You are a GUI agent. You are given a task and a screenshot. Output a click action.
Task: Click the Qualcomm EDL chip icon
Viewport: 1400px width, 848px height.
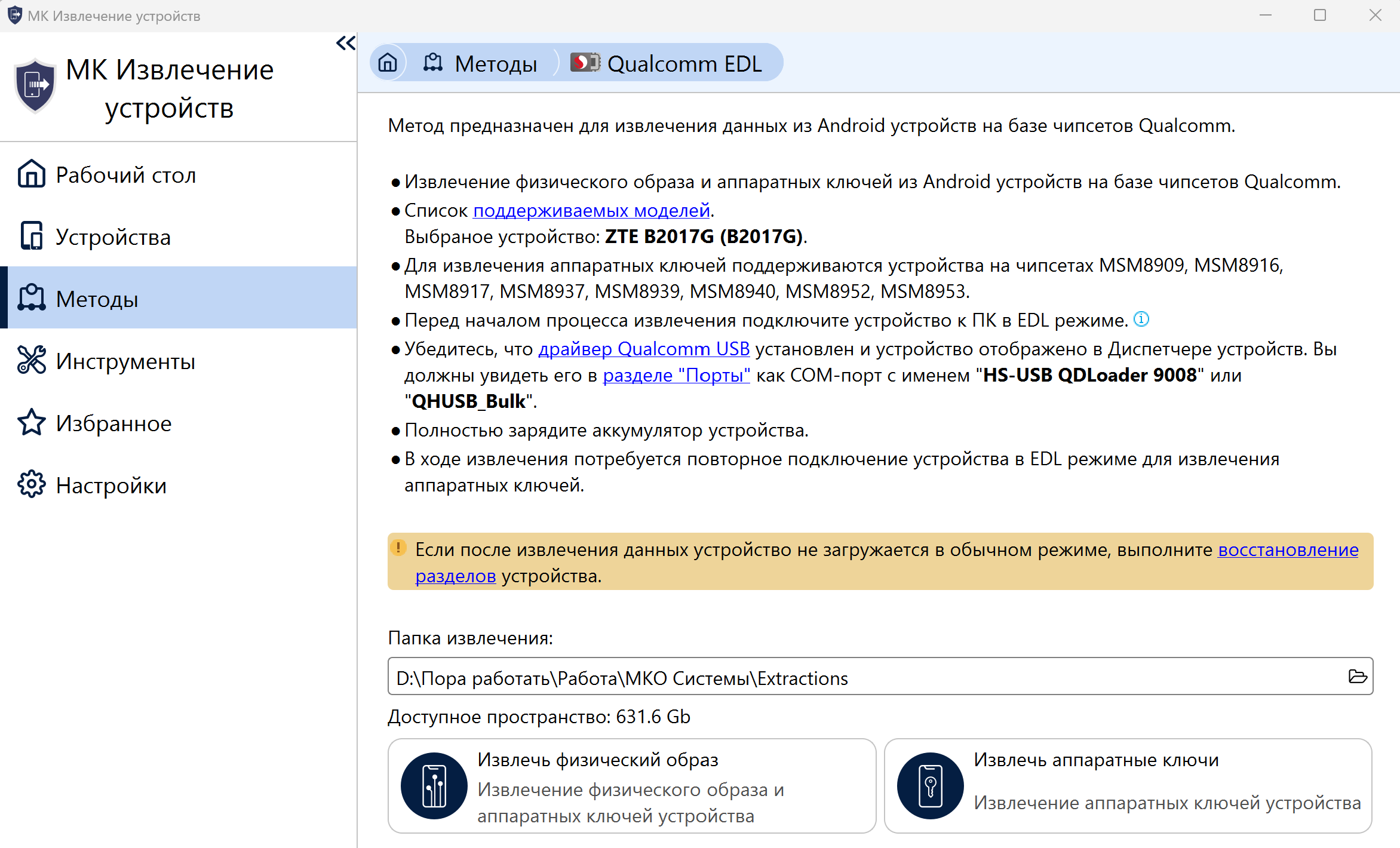coord(585,63)
